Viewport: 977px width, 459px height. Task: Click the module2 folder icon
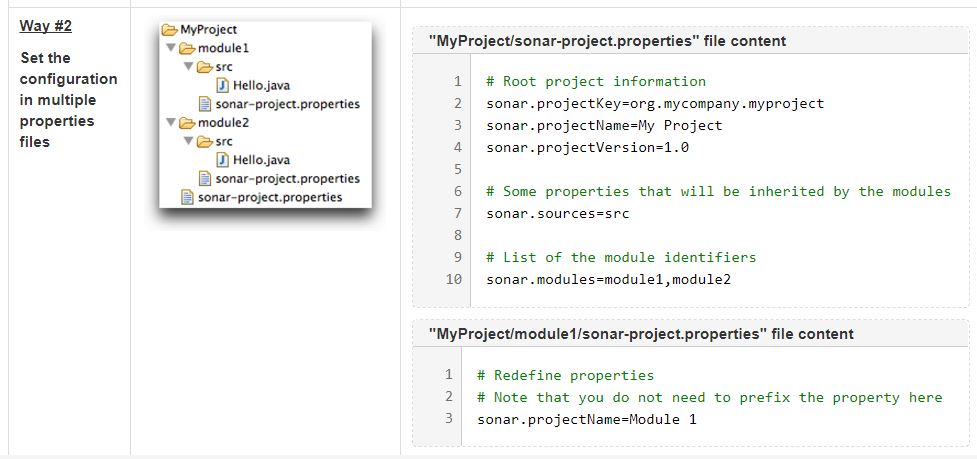tap(188, 123)
